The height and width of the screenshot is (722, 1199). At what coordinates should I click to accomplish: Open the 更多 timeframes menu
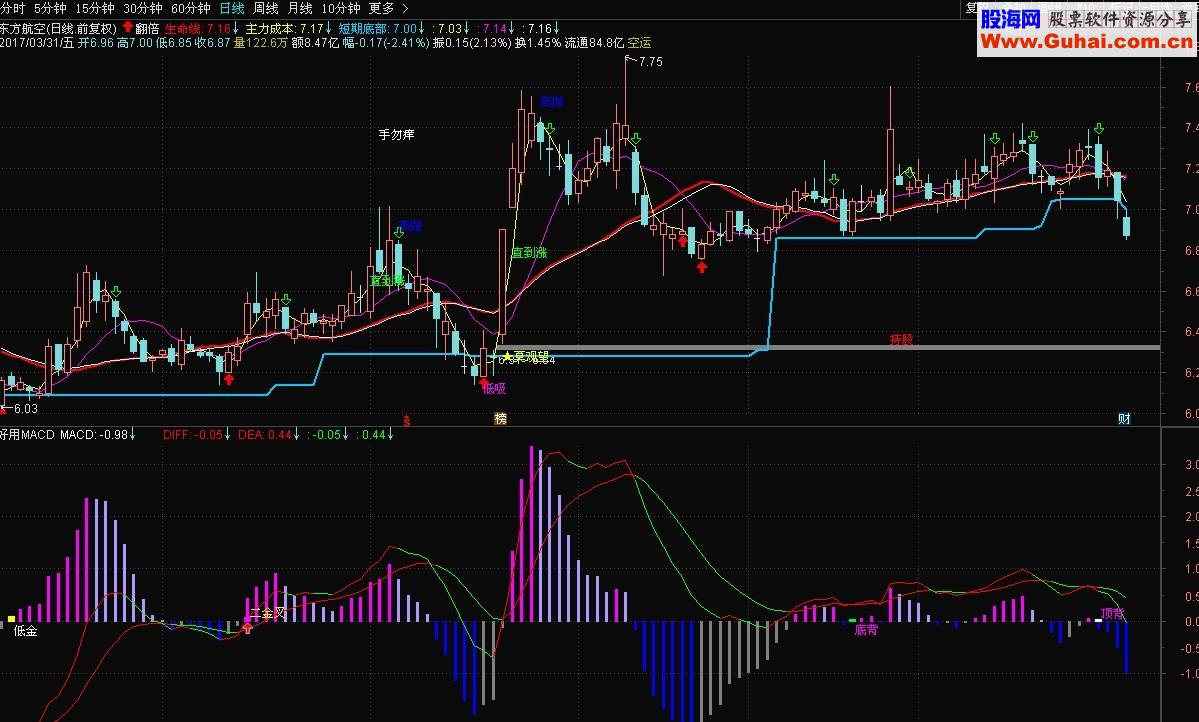(381, 8)
